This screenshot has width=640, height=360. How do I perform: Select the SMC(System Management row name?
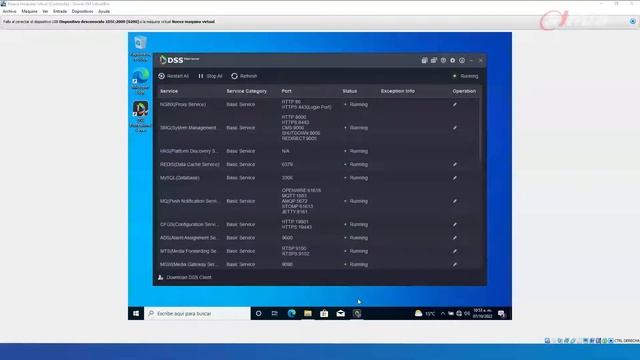coord(189,128)
